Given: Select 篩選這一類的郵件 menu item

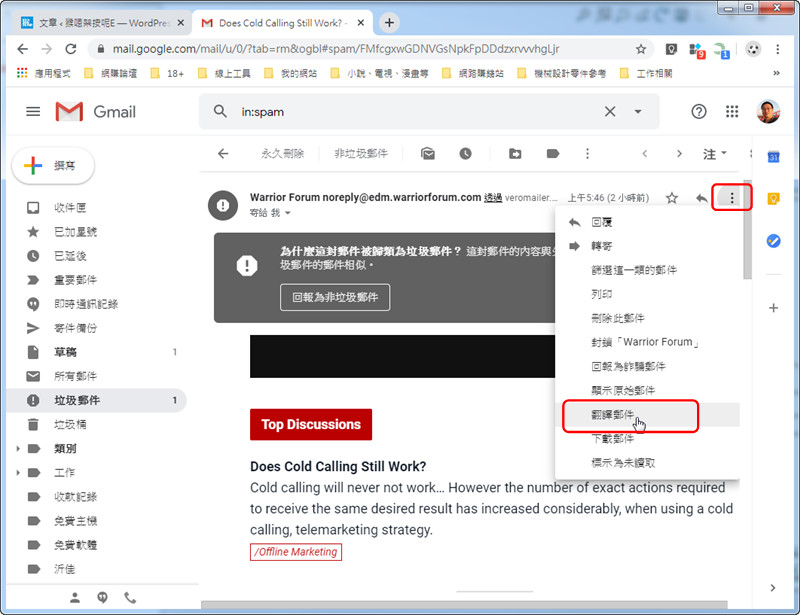Looking at the screenshot, I should (647, 270).
